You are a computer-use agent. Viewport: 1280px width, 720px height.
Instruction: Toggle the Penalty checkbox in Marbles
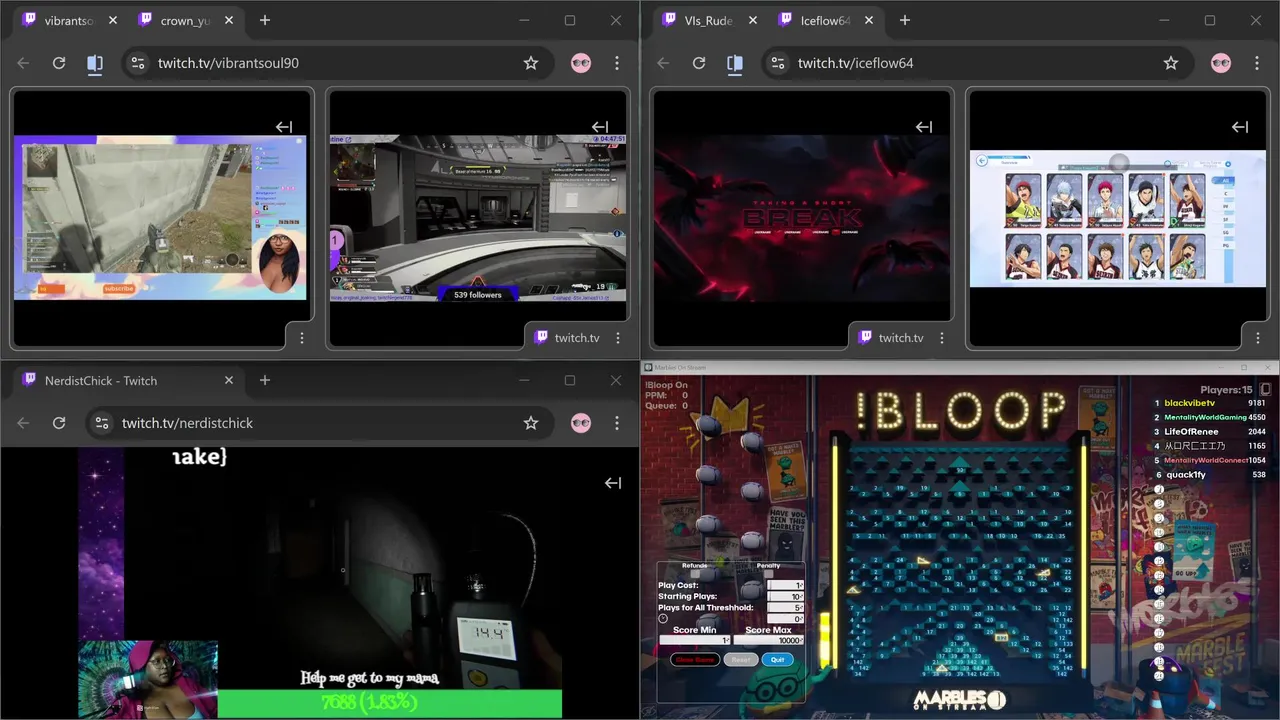[x=768, y=574]
